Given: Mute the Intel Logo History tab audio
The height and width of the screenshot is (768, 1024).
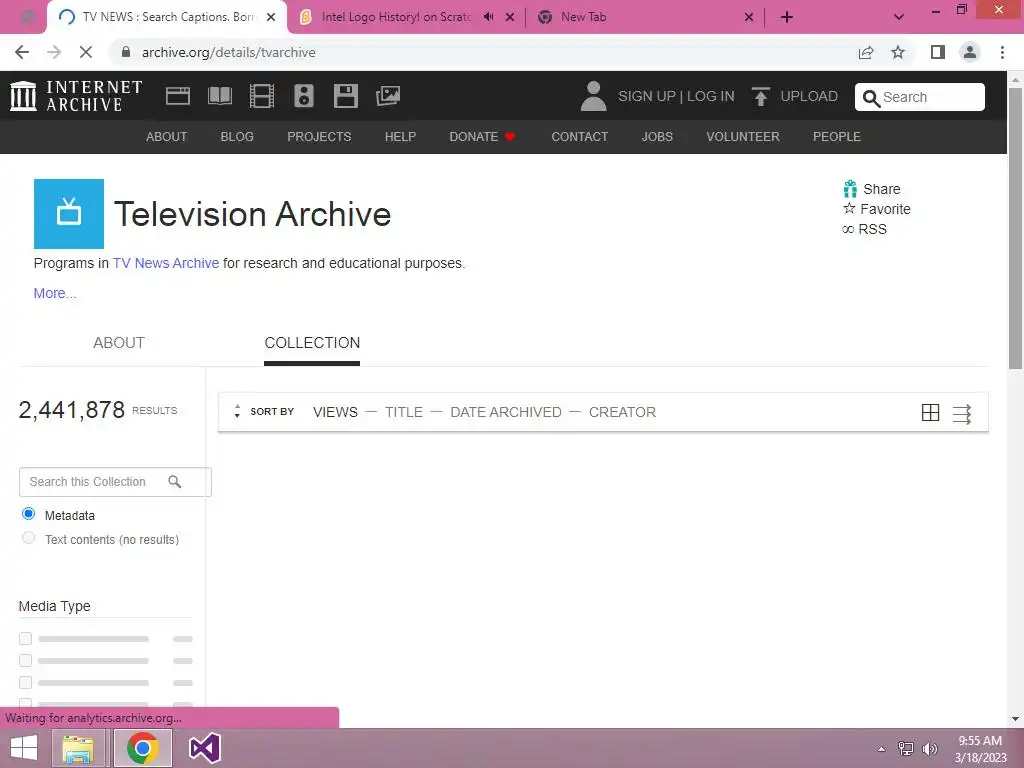Looking at the screenshot, I should pyautogui.click(x=488, y=17).
